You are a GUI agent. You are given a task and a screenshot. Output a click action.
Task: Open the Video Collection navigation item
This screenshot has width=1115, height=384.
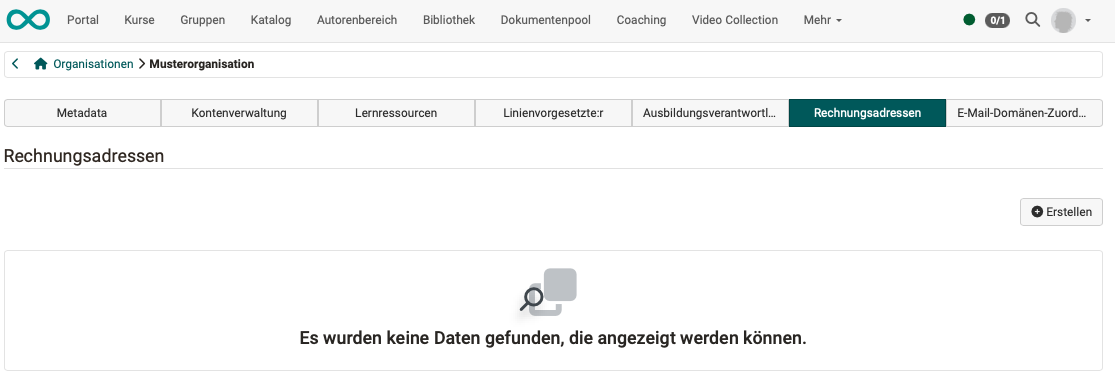click(735, 20)
